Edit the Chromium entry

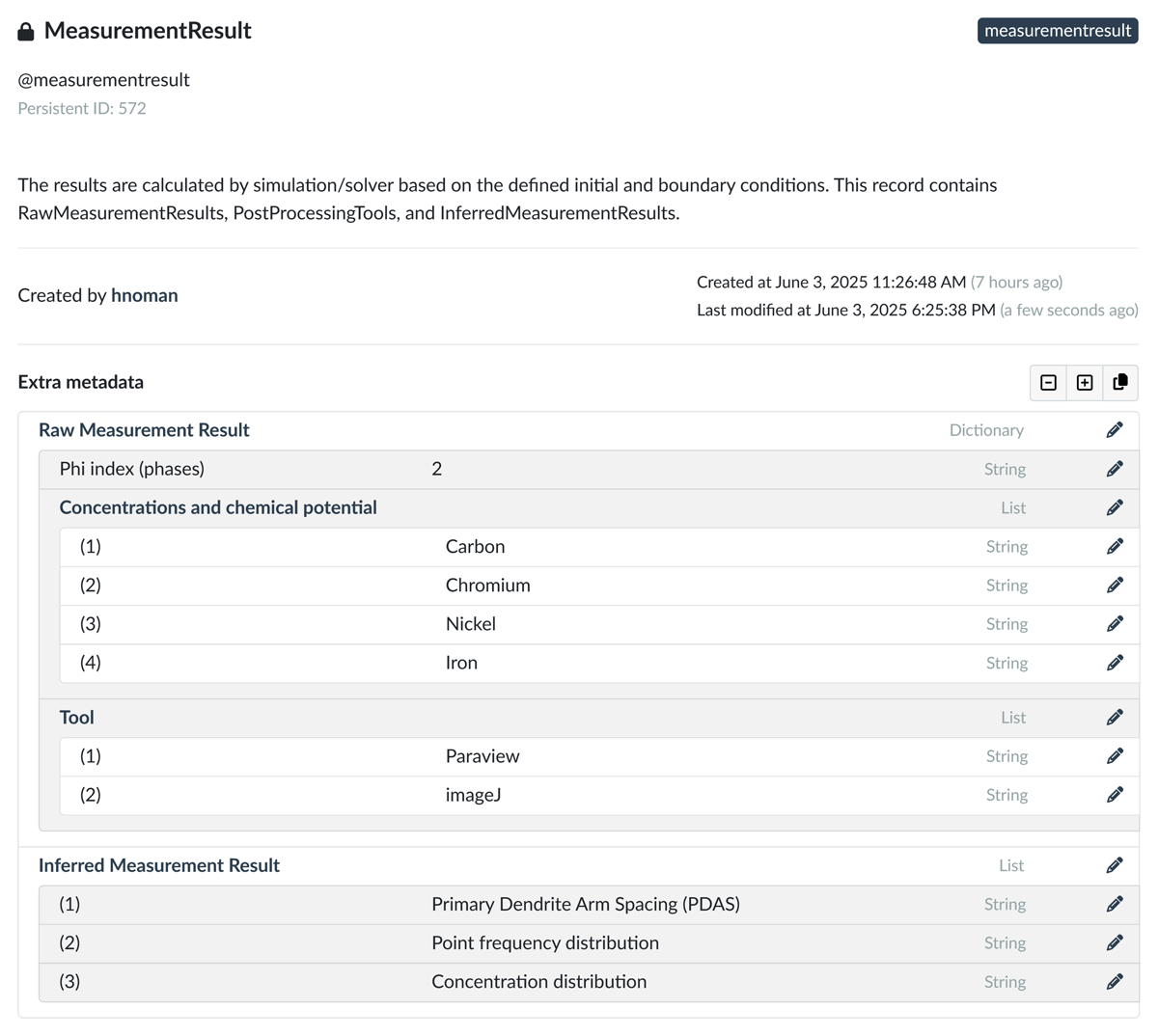click(x=1115, y=586)
